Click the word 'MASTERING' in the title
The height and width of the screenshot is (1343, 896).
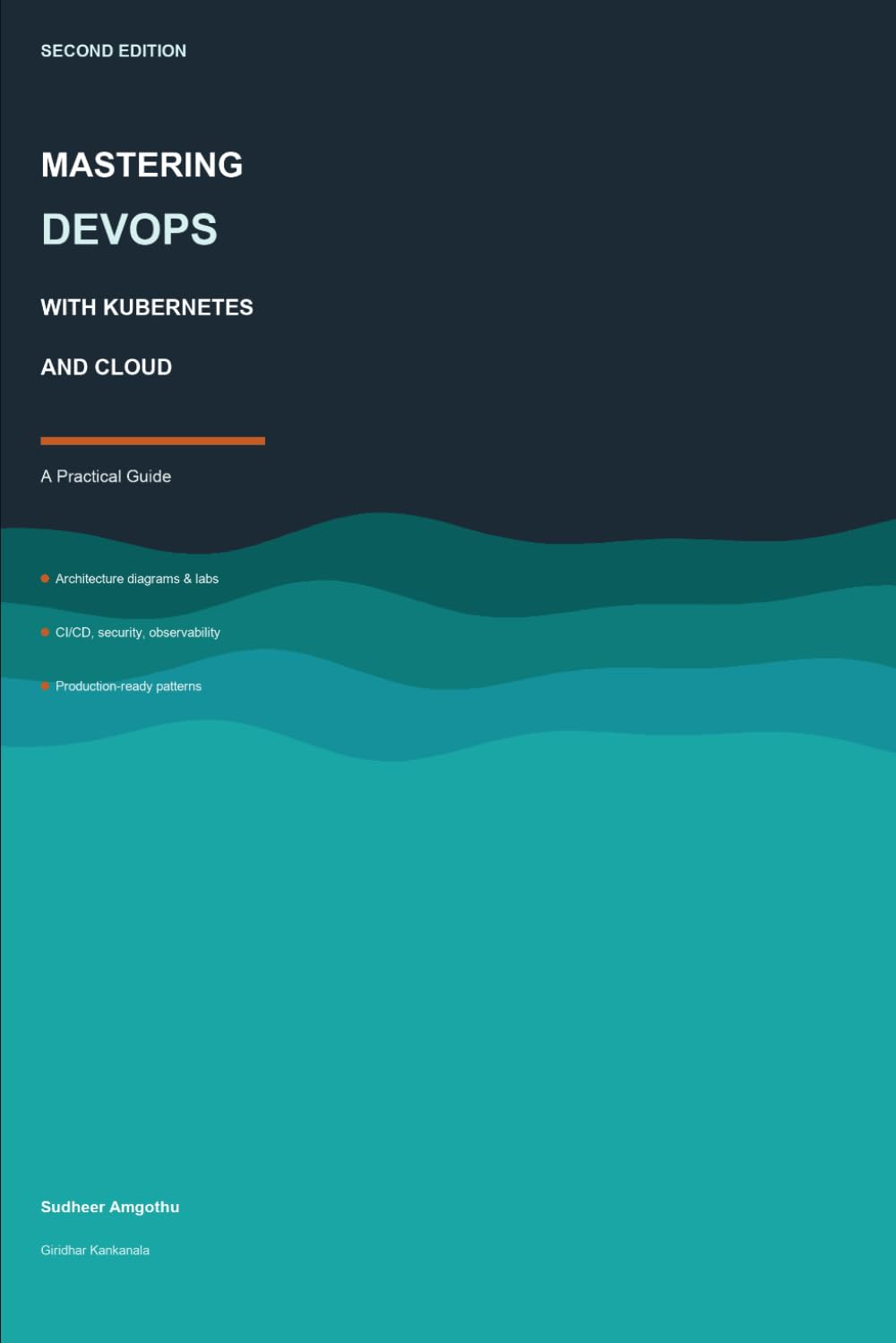click(142, 165)
